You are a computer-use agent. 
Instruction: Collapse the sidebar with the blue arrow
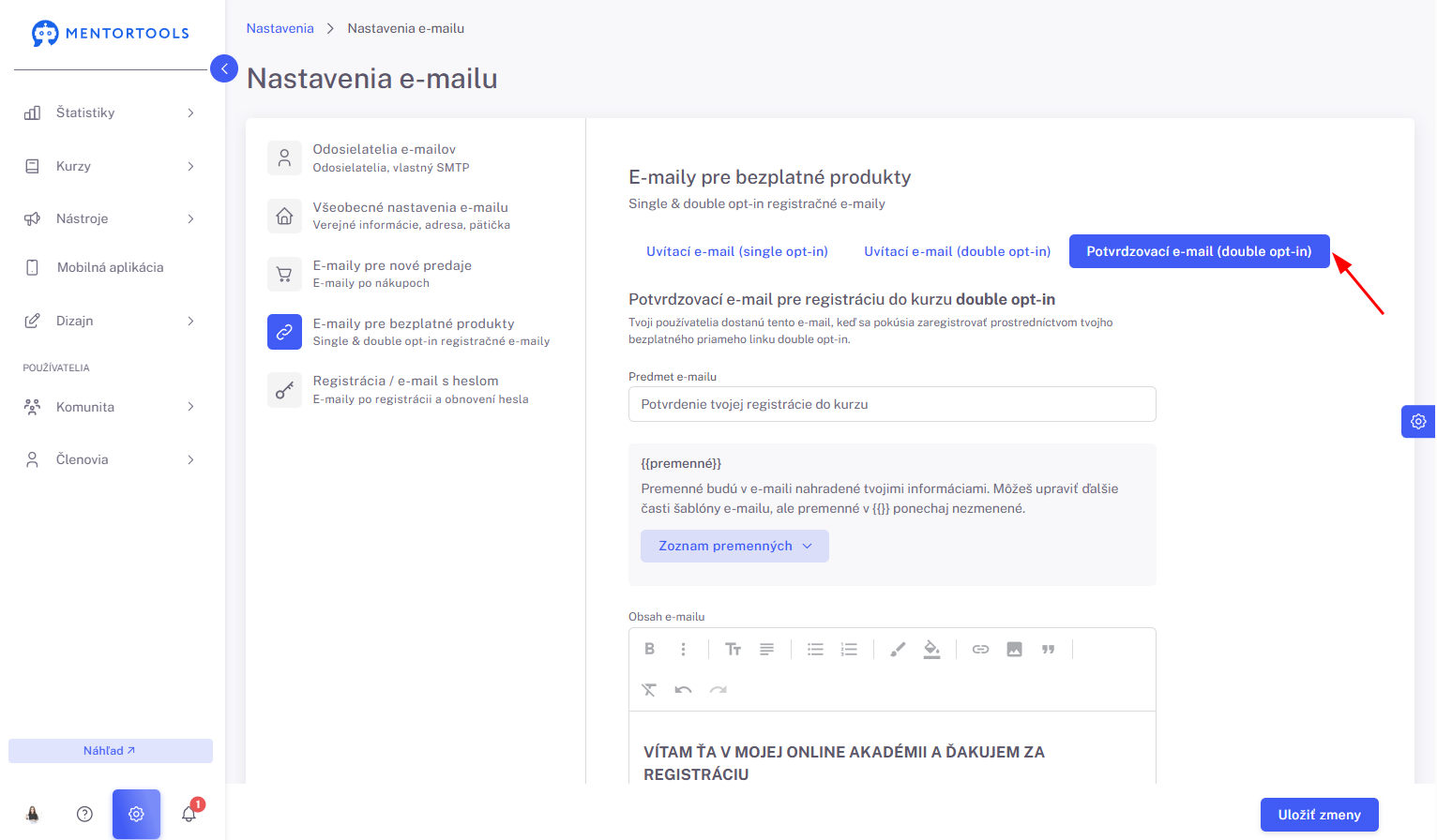(224, 68)
